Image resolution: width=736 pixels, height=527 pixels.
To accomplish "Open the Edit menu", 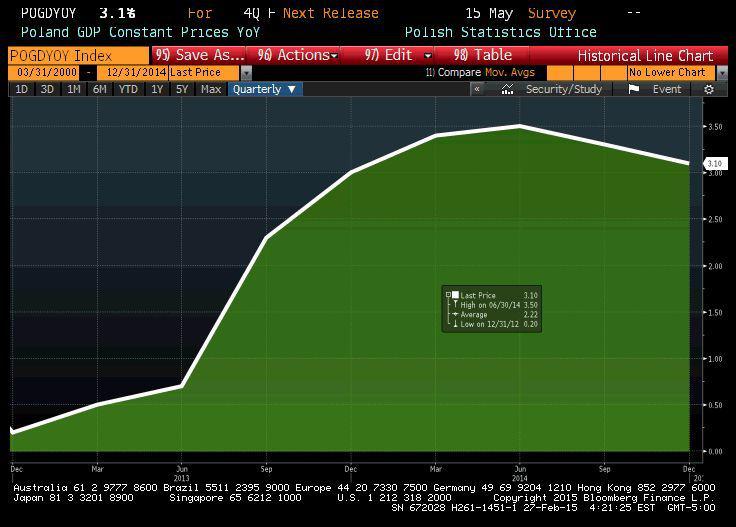I will point(398,55).
